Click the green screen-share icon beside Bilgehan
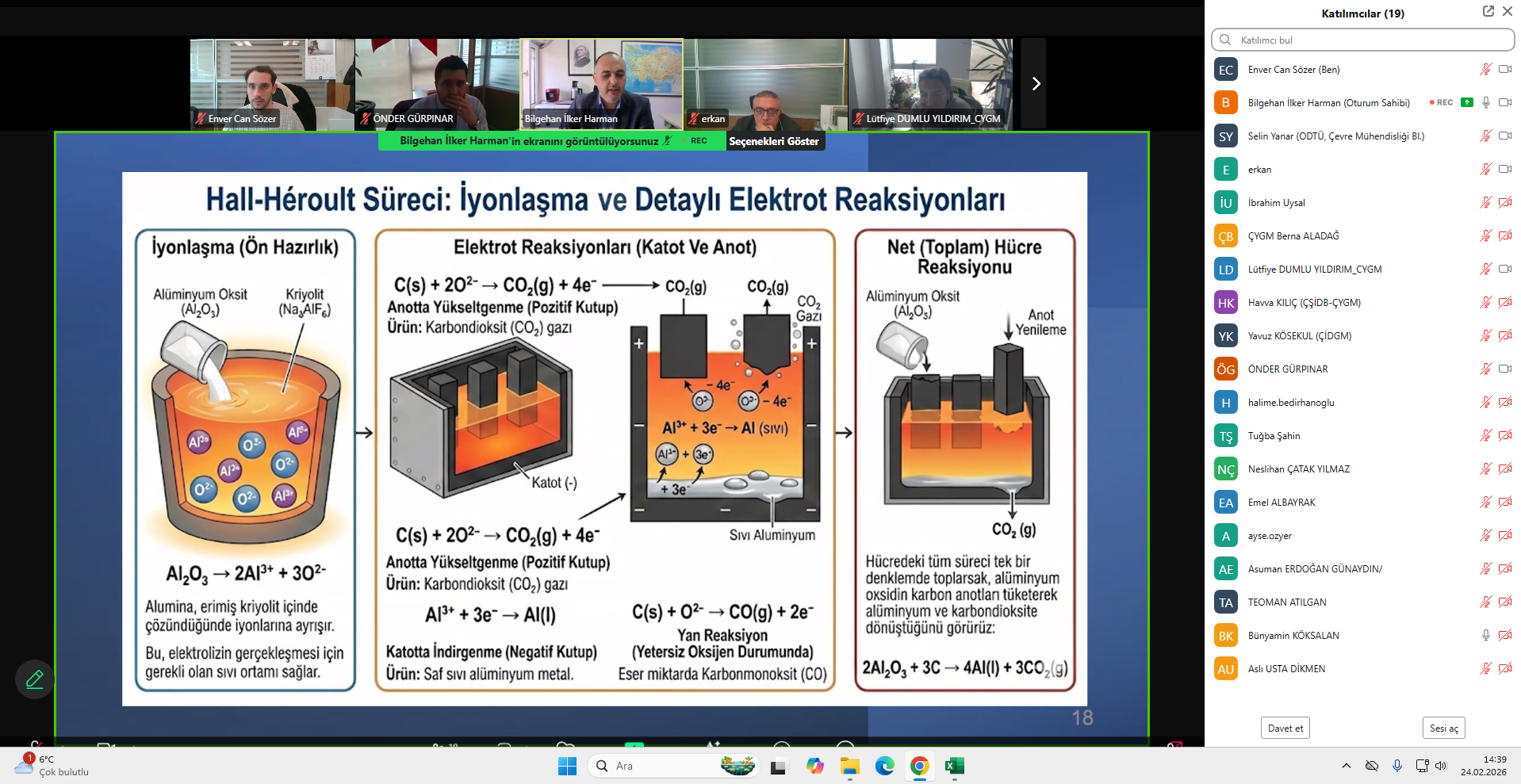This screenshot has height=784, width=1521. [x=1466, y=102]
